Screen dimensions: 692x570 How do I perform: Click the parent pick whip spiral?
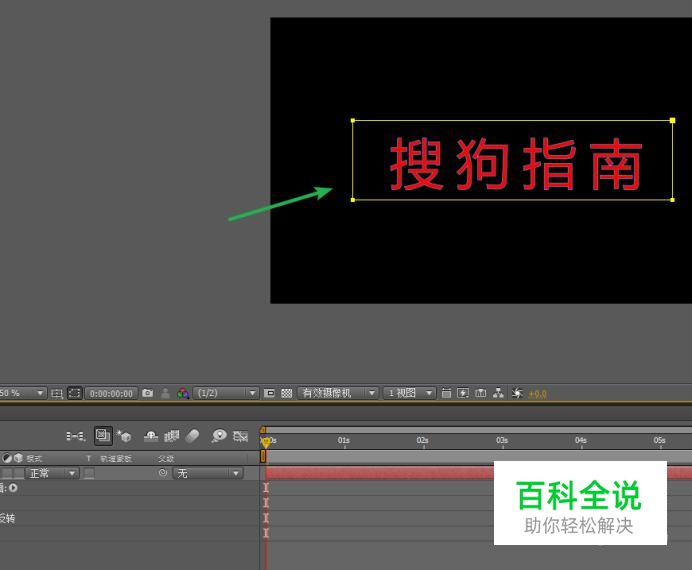point(163,473)
